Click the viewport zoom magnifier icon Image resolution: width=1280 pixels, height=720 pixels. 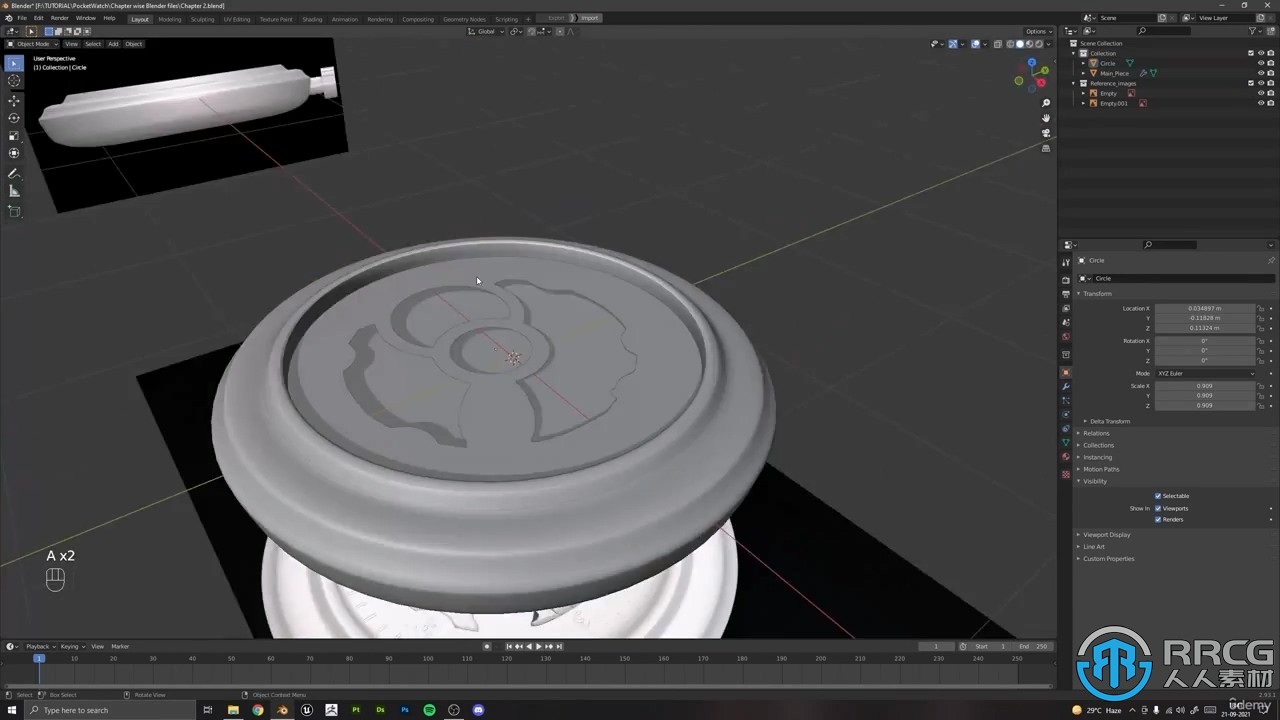tap(1046, 103)
